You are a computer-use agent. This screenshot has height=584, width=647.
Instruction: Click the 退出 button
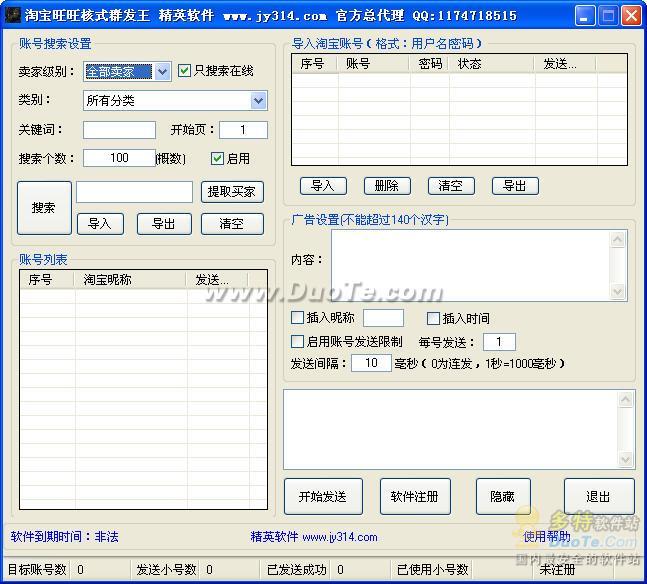click(x=599, y=497)
